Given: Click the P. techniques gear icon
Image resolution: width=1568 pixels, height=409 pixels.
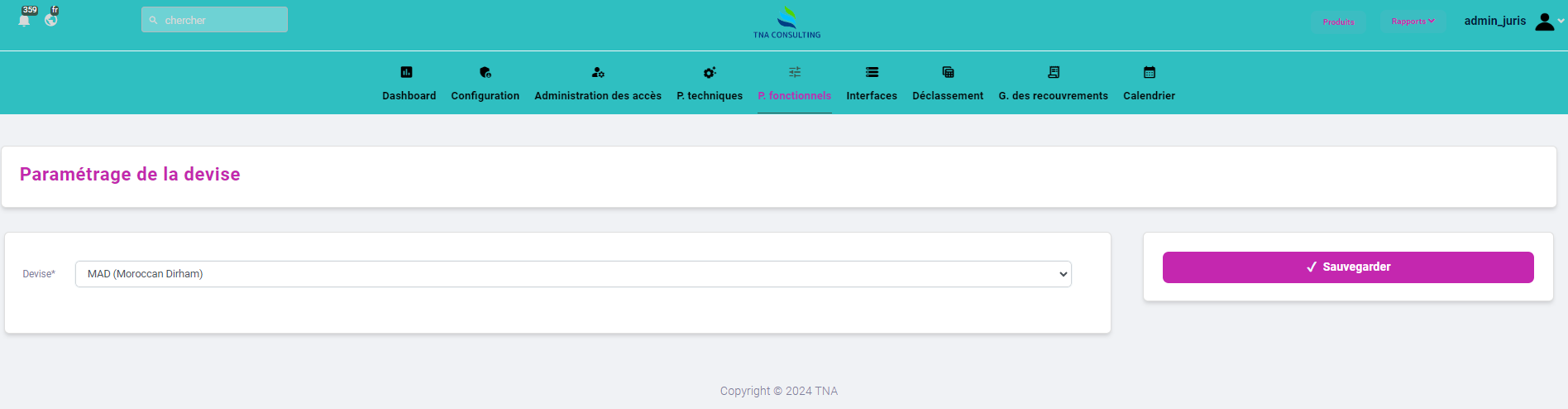Looking at the screenshot, I should (710, 72).
